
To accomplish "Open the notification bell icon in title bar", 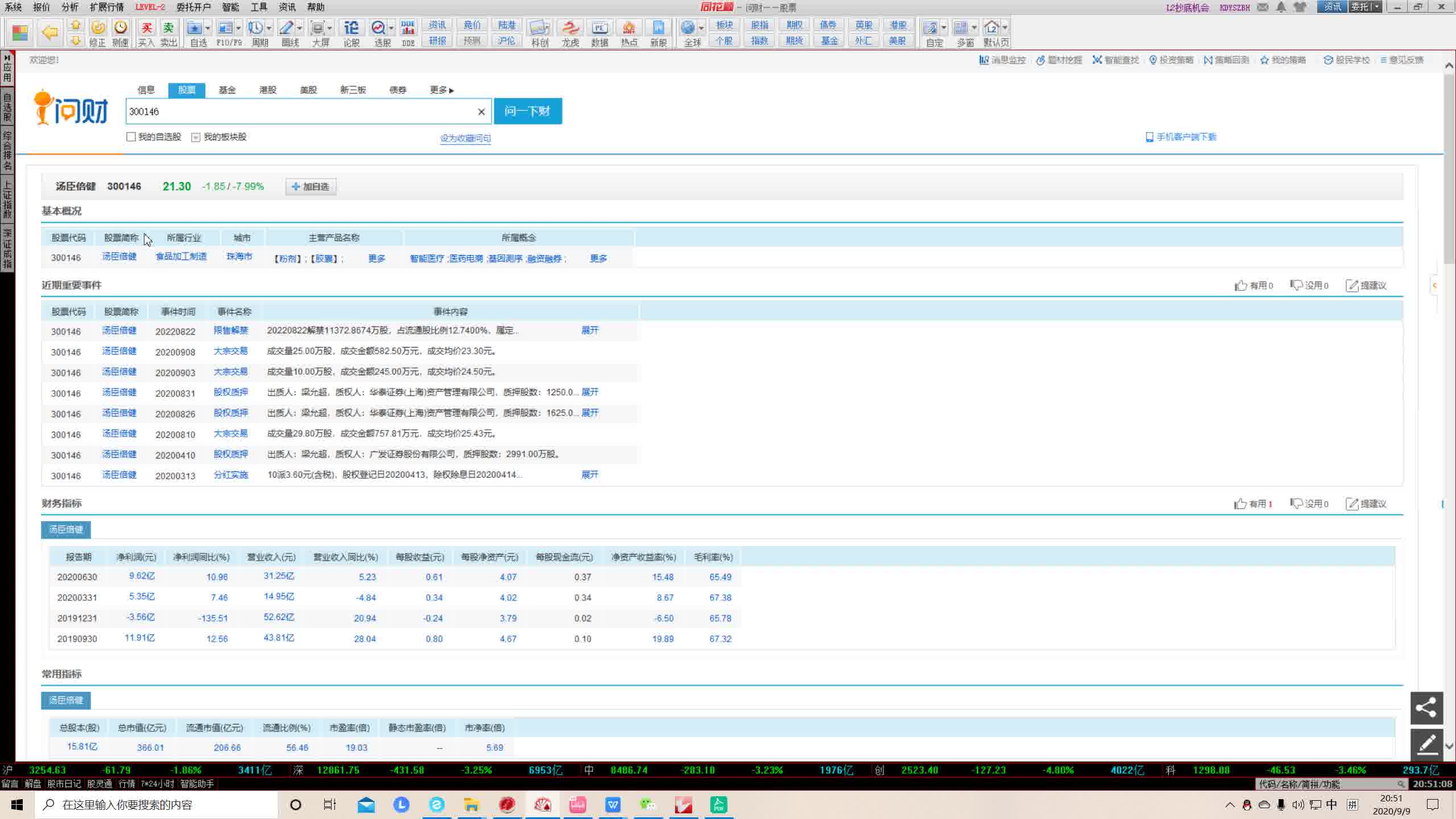I will click(1281, 7).
